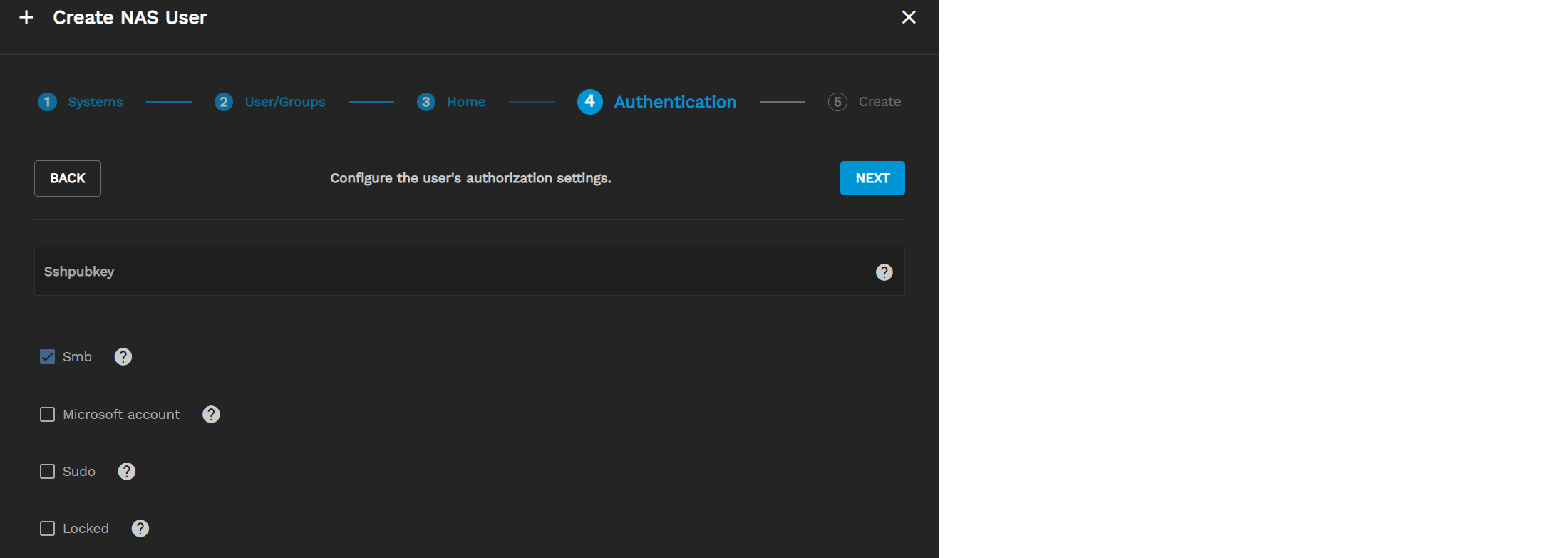Click the NEXT button

point(872,178)
